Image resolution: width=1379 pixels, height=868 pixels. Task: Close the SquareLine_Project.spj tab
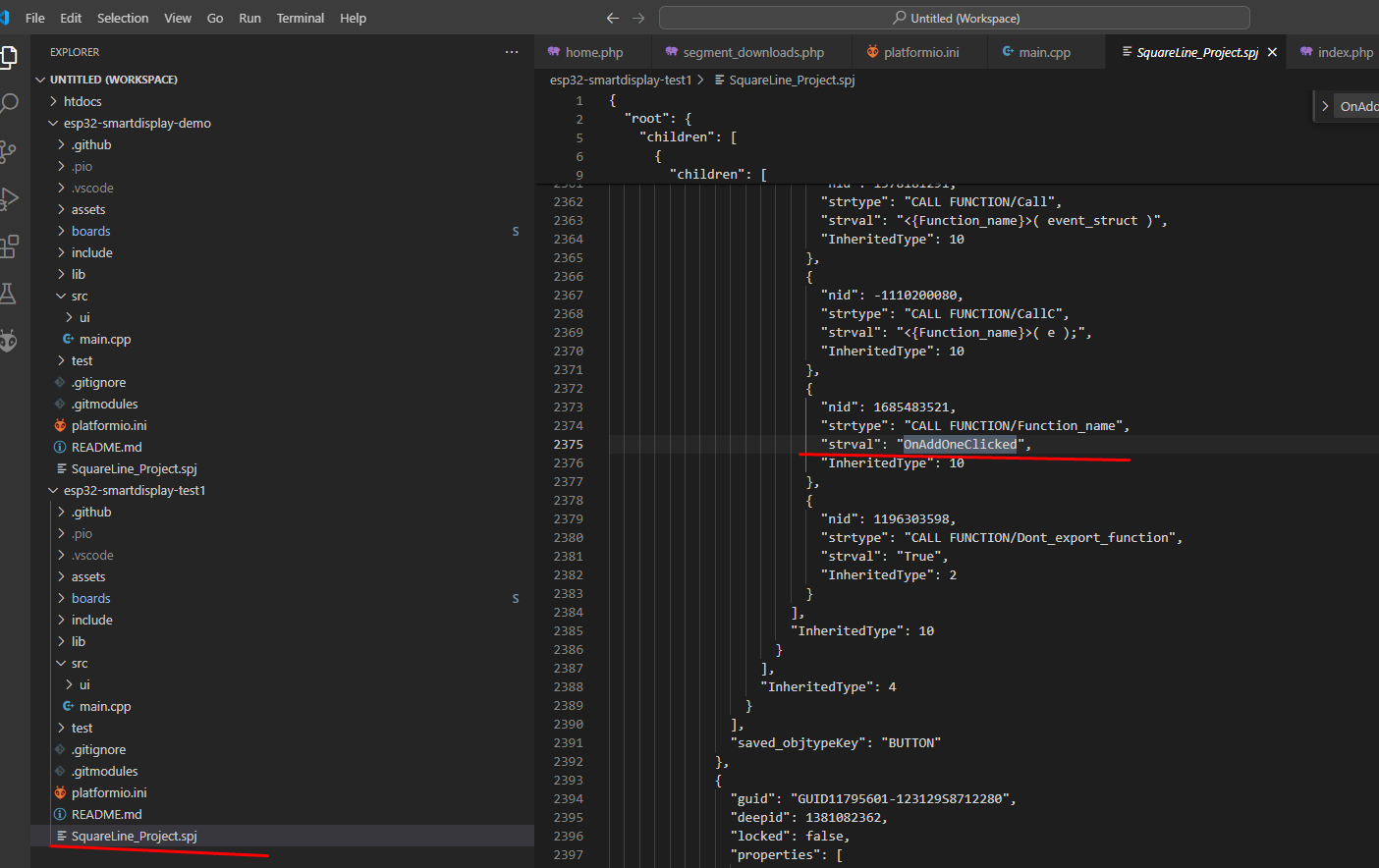1273,52
